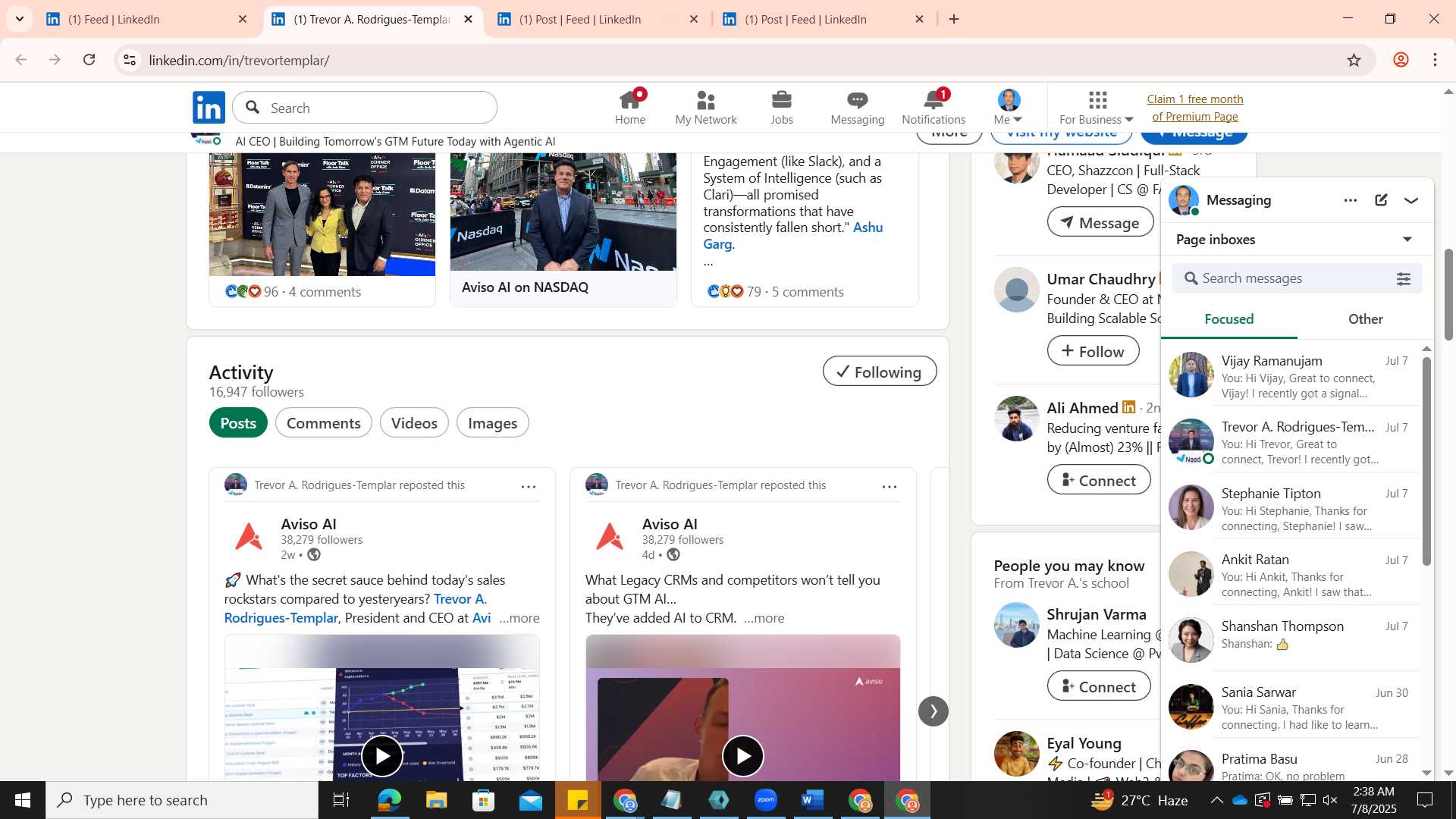
Task: View Notifications bell
Action: 934,108
